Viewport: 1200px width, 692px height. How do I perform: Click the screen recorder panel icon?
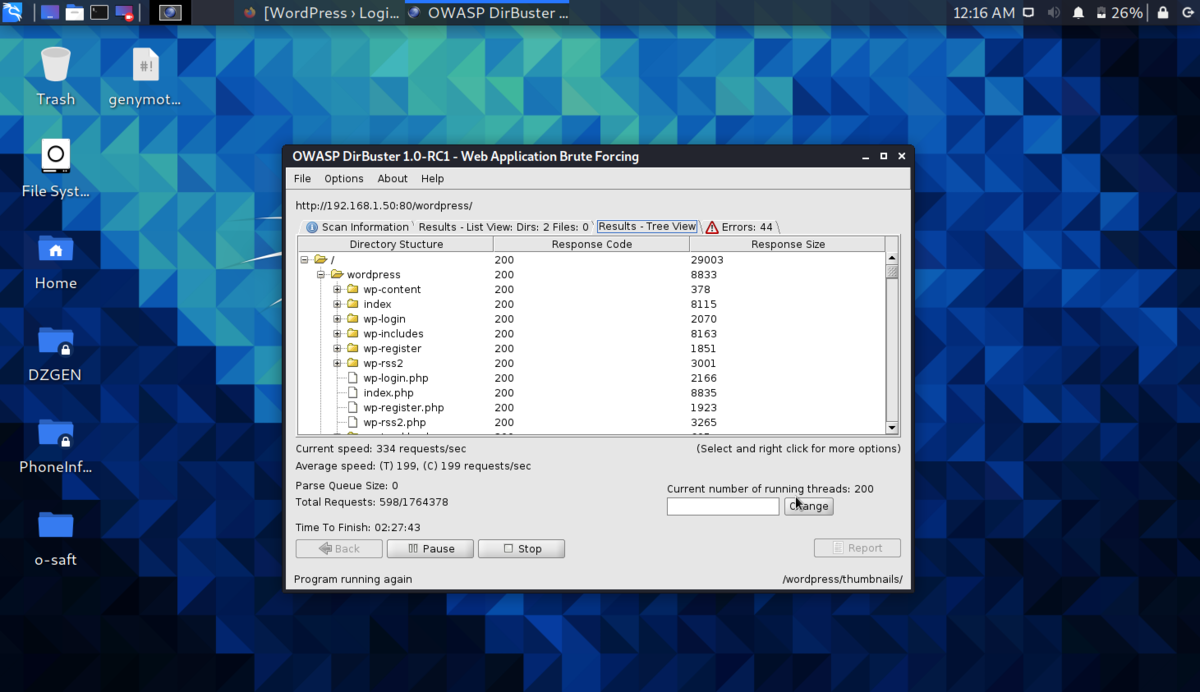[124, 13]
